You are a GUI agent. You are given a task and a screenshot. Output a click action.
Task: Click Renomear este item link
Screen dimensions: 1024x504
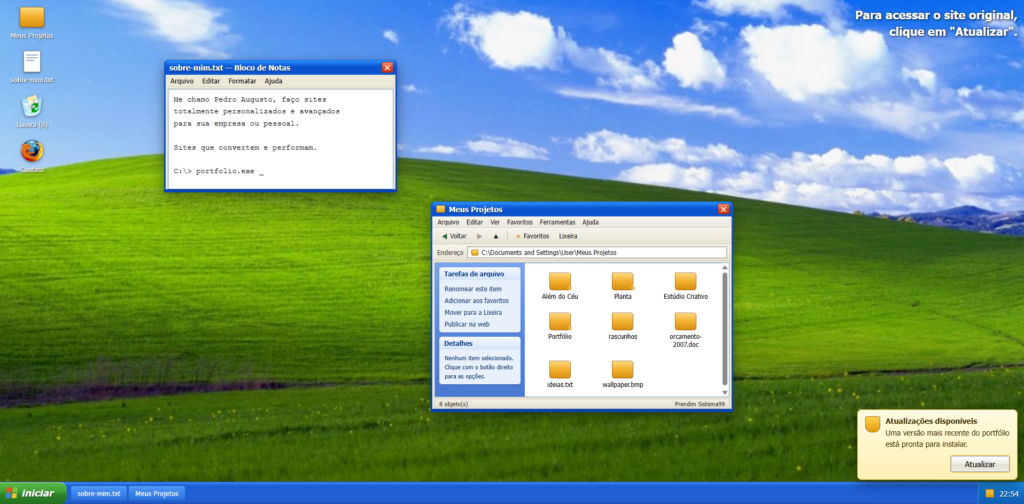tap(473, 289)
